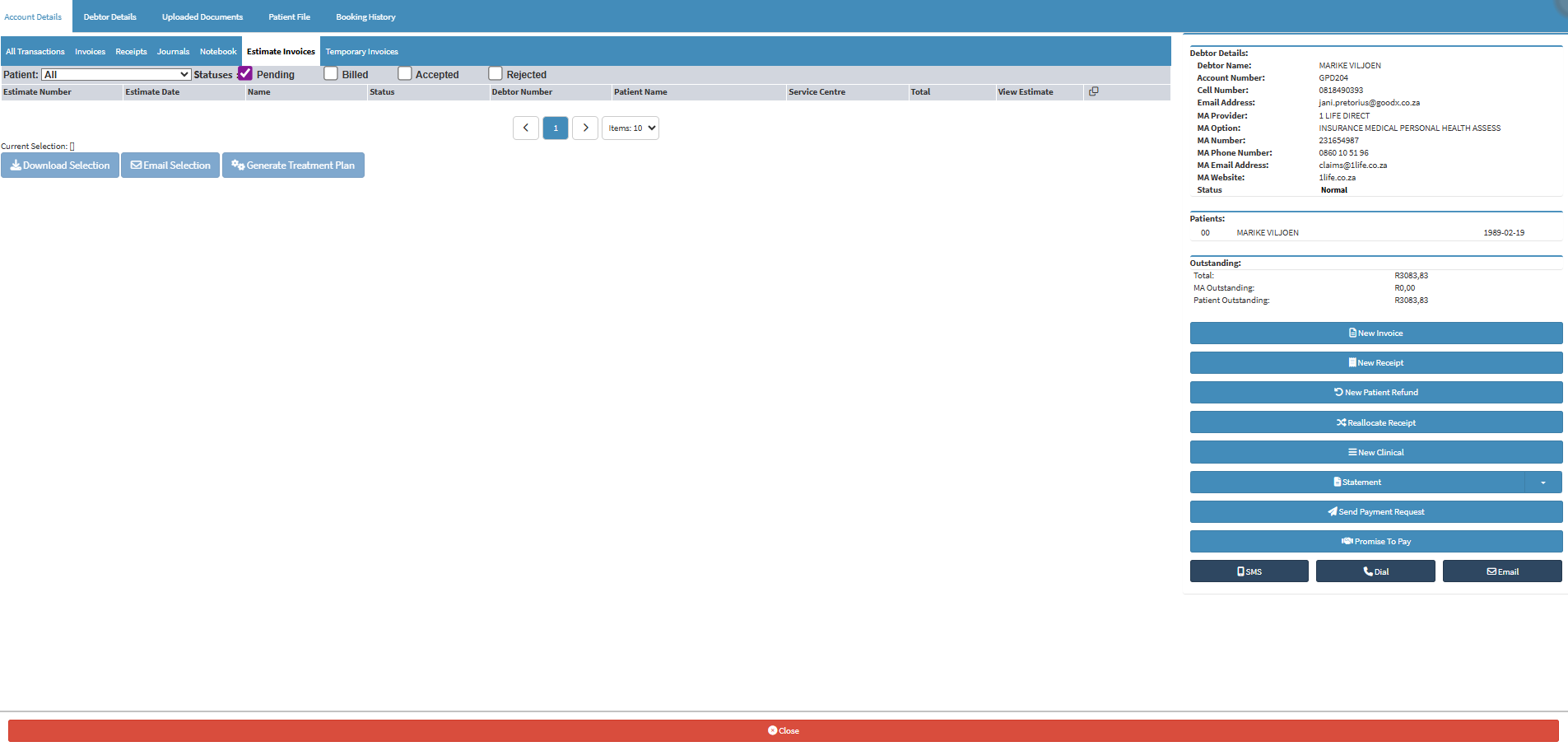Viewport: 1568px width, 746px height.
Task: Open the Temporary Invoices sub-tab
Action: click(361, 51)
